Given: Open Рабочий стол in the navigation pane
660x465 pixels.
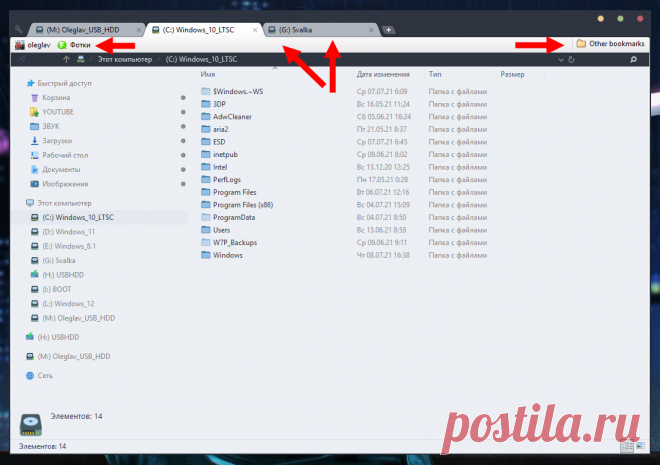Looking at the screenshot, I should coord(59,155).
